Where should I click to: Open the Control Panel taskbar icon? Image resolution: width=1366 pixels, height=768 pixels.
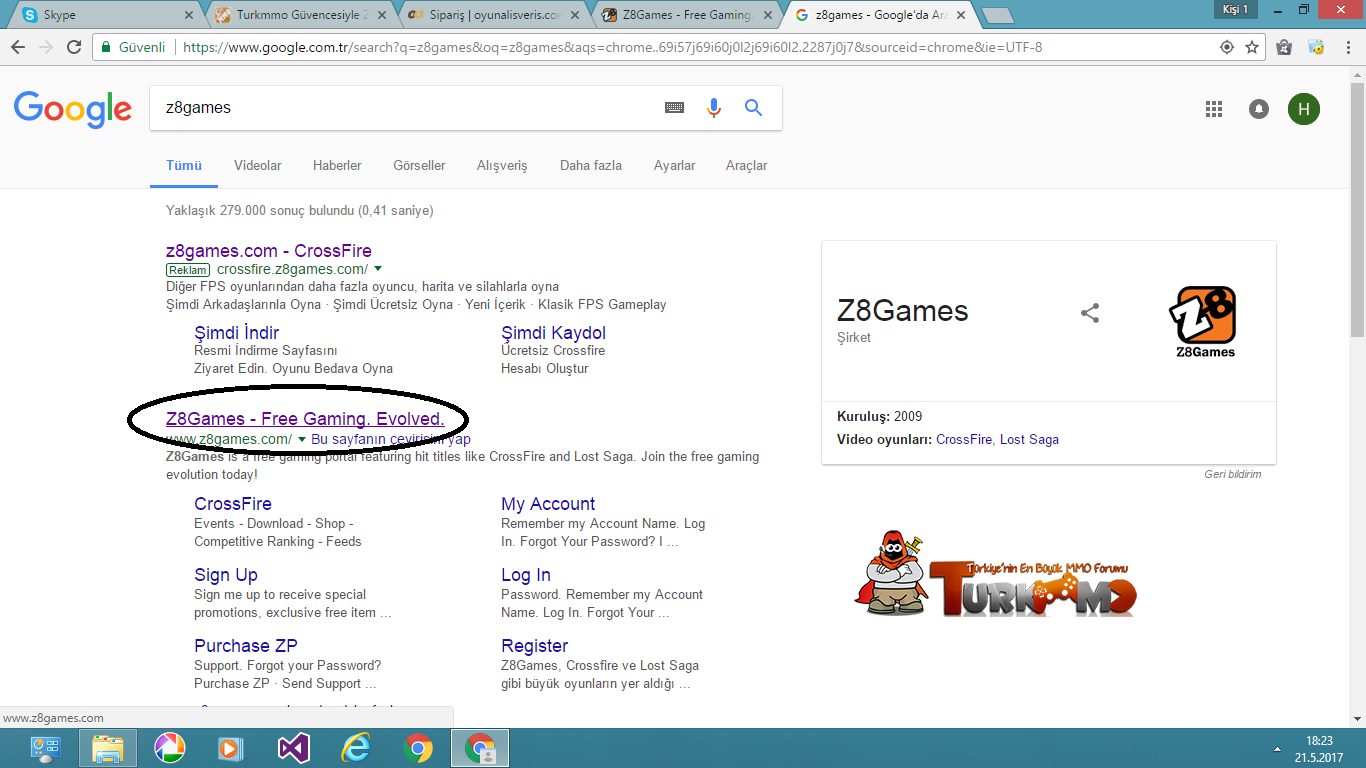[x=45, y=748]
